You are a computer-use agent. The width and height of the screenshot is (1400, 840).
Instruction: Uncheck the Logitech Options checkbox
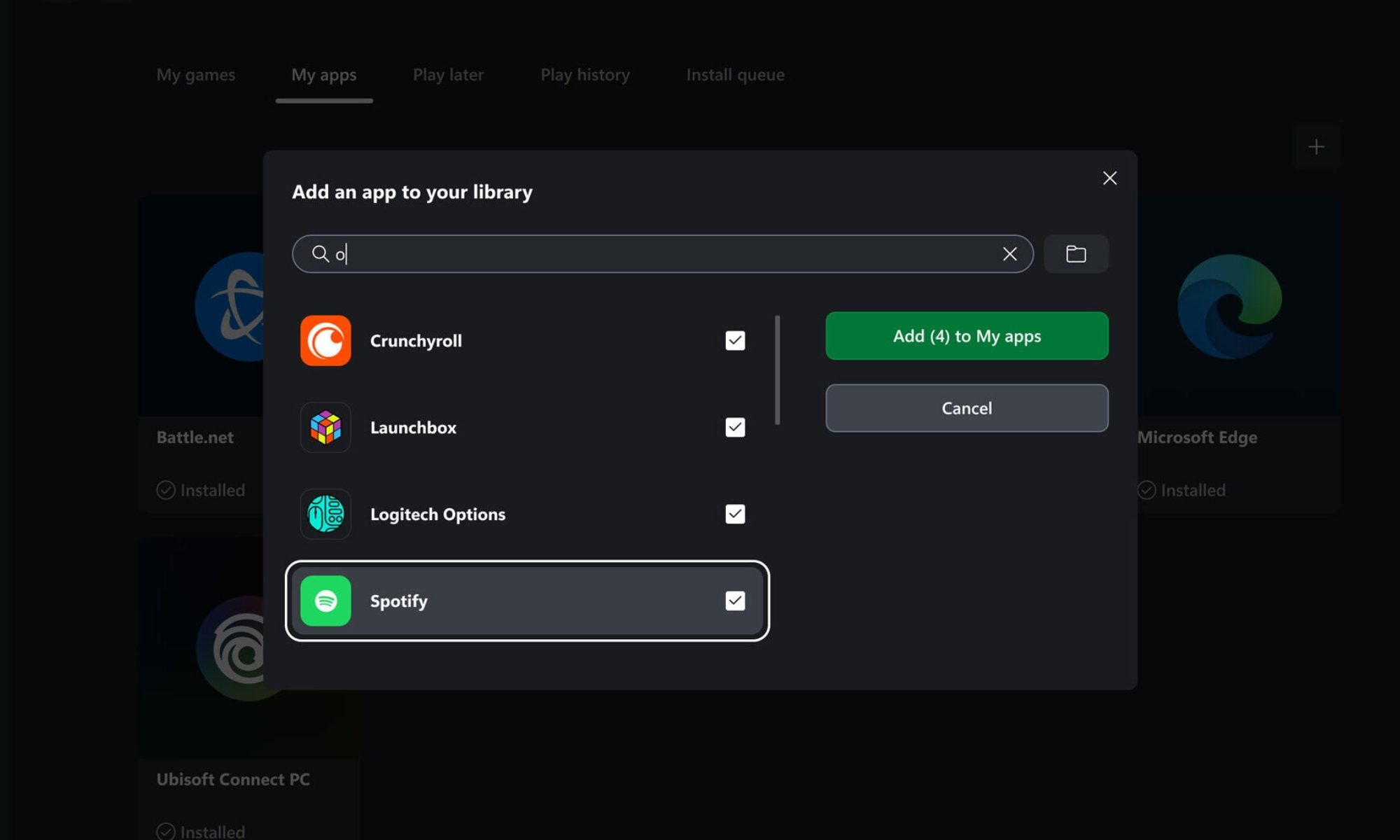[x=735, y=514]
